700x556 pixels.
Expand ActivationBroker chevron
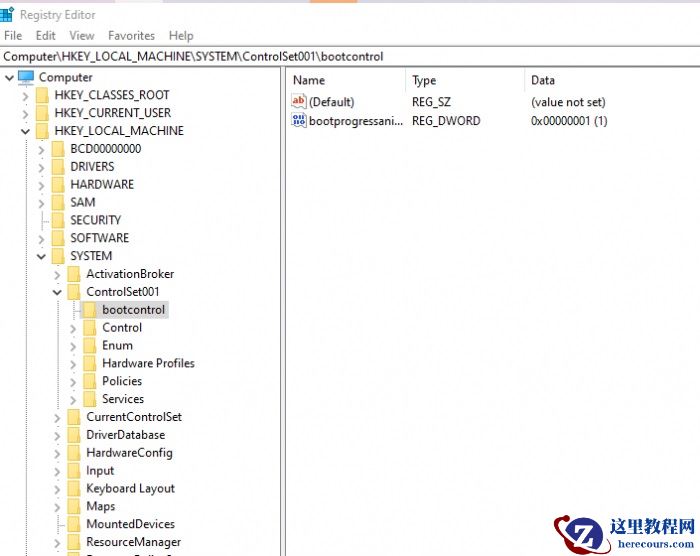57,275
